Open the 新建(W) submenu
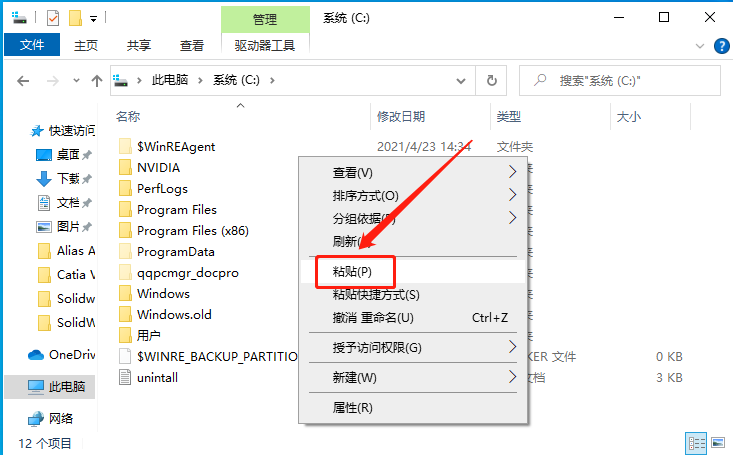This screenshot has width=733, height=455. [x=413, y=377]
